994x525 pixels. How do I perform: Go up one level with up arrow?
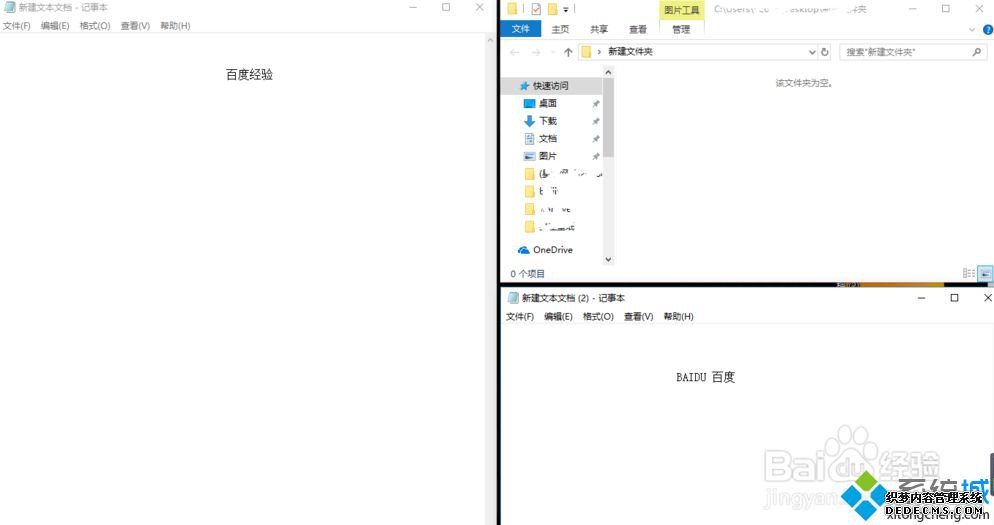coord(568,52)
